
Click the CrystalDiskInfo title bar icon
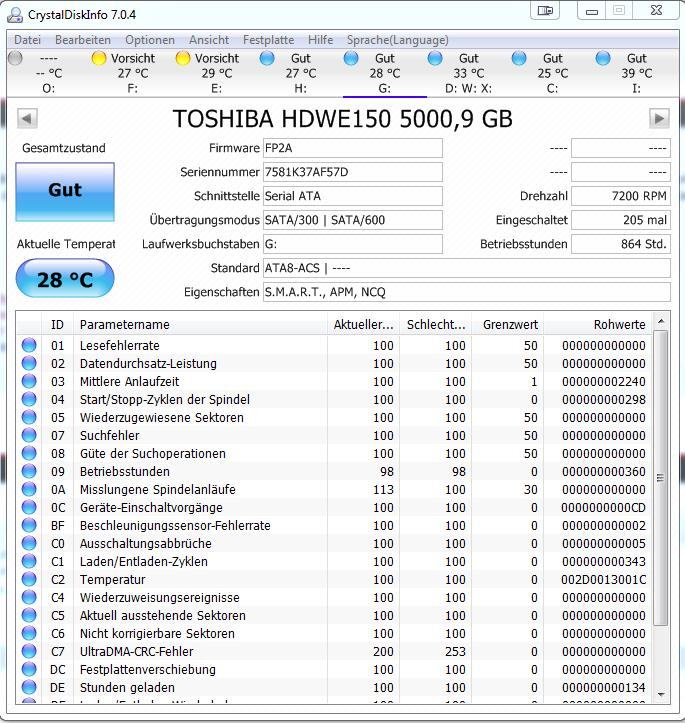15,15
